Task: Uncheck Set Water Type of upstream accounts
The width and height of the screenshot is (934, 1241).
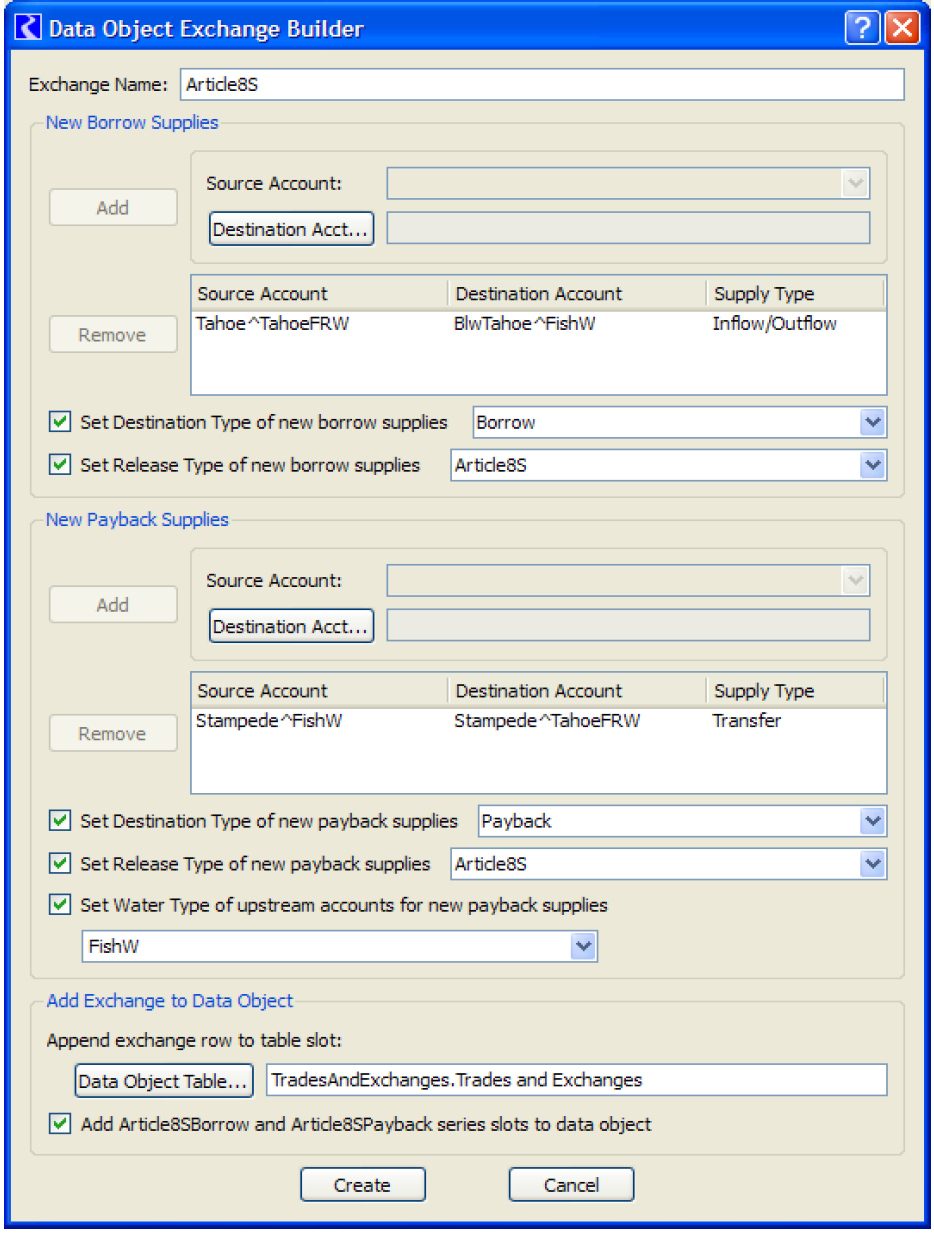Action: [60, 905]
